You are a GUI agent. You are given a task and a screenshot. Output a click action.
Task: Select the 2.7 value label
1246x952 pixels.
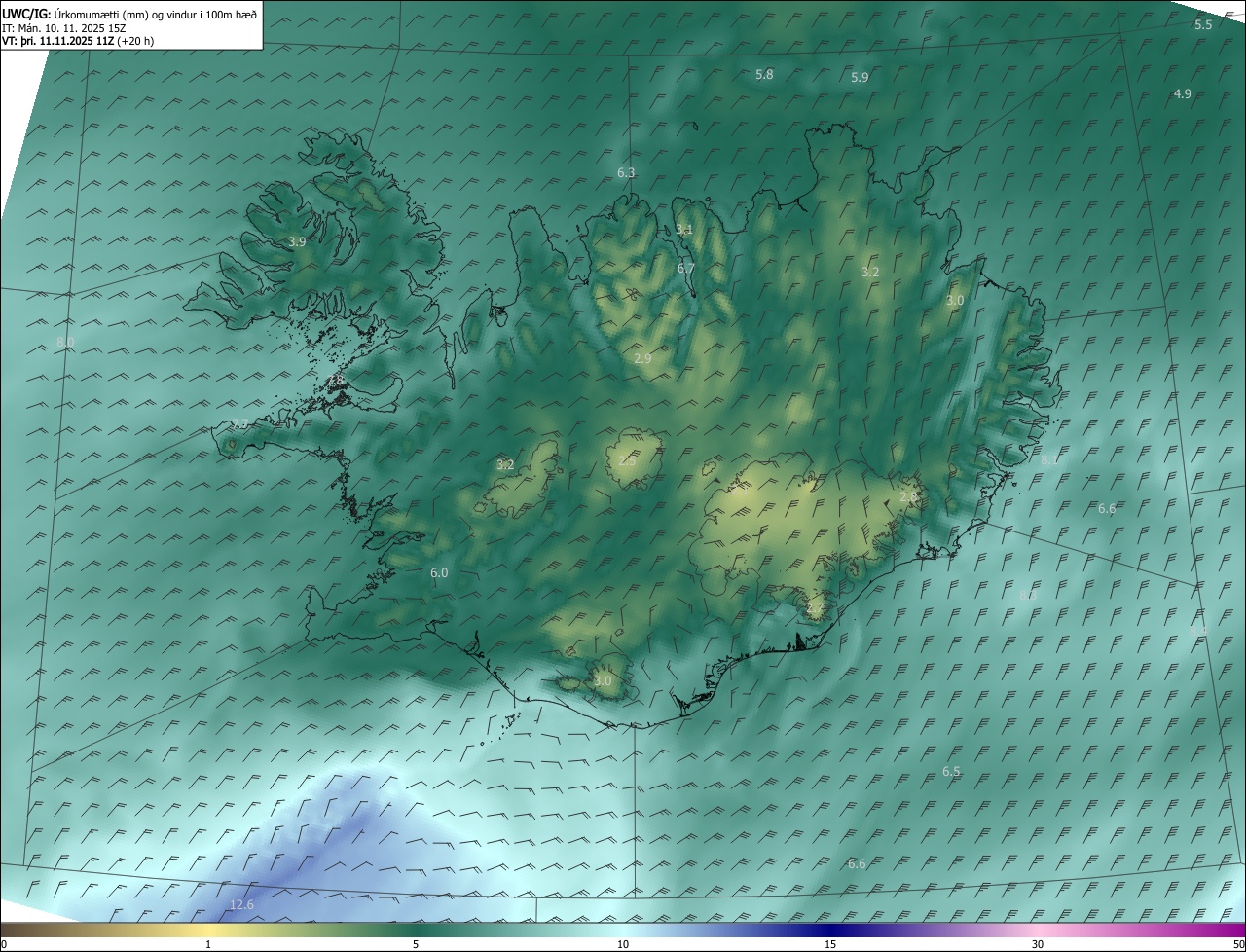tap(815, 608)
